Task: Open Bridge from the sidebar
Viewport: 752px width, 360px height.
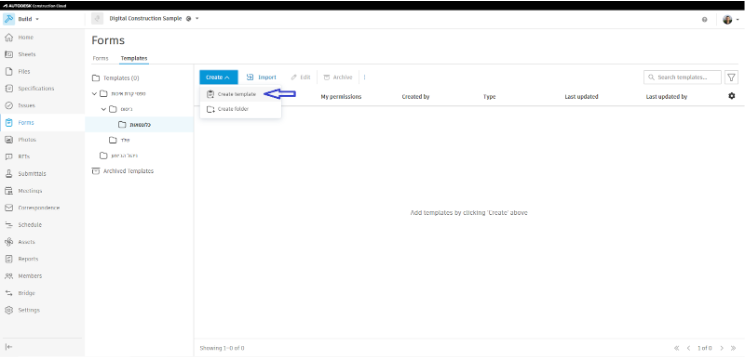Action: (x=26, y=293)
